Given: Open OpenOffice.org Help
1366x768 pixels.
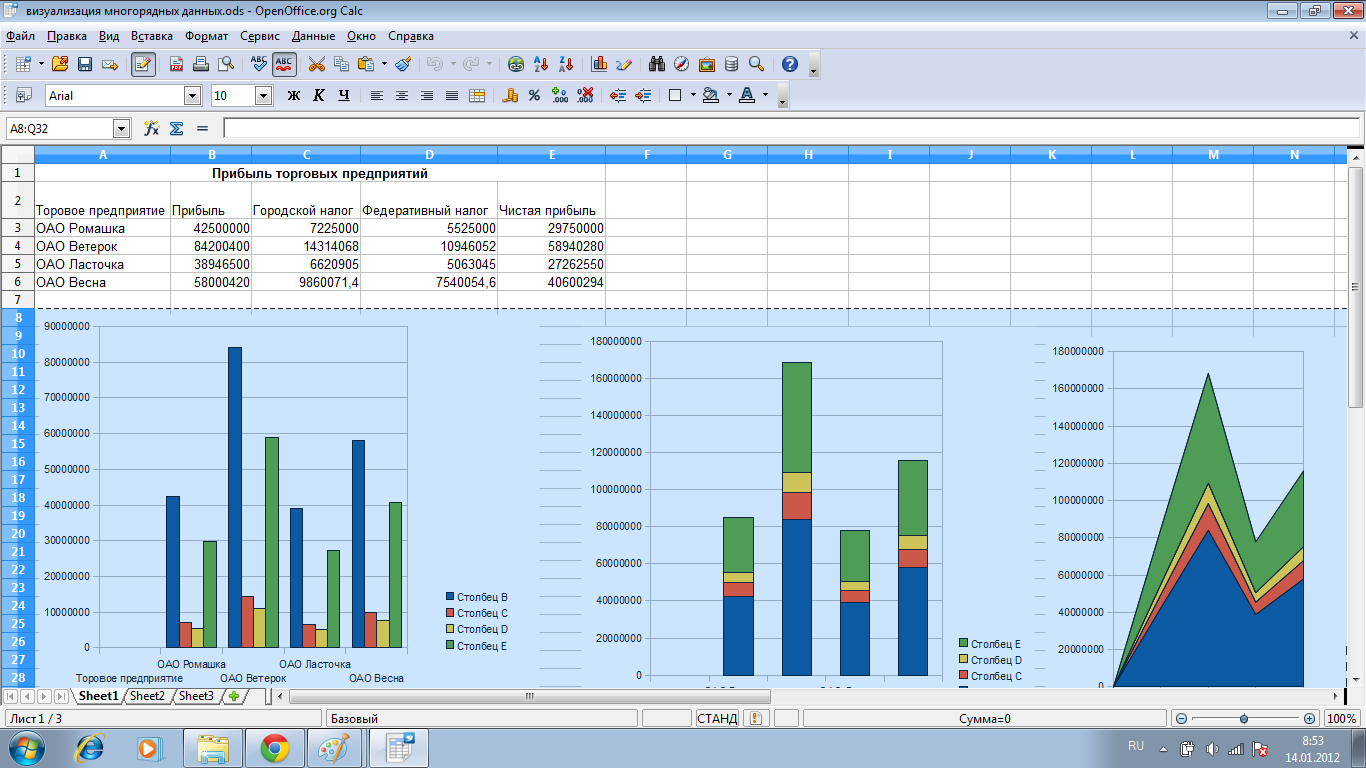Looking at the screenshot, I should click(x=790, y=64).
